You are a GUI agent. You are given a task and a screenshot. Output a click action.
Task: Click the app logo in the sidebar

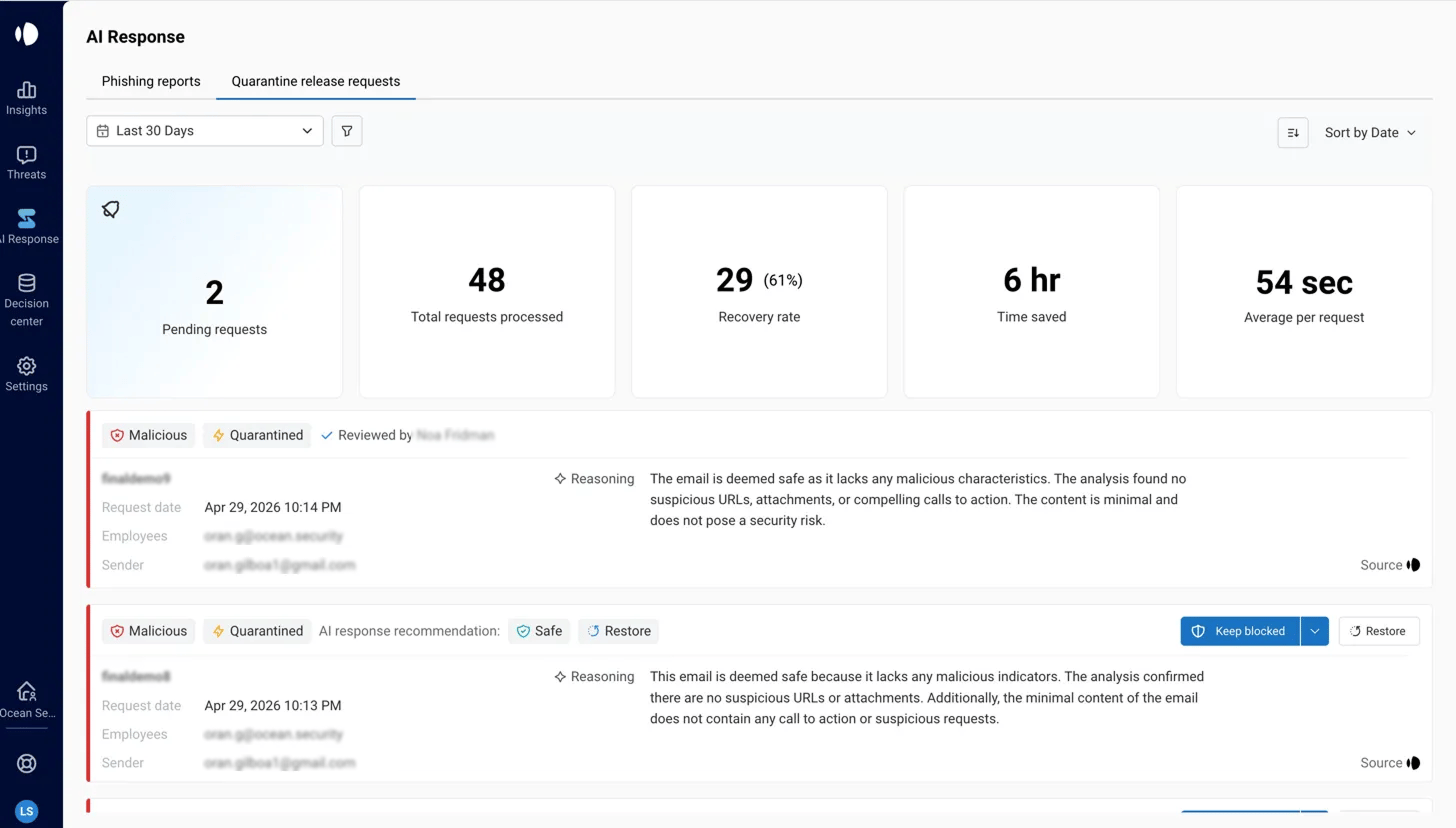click(27, 34)
